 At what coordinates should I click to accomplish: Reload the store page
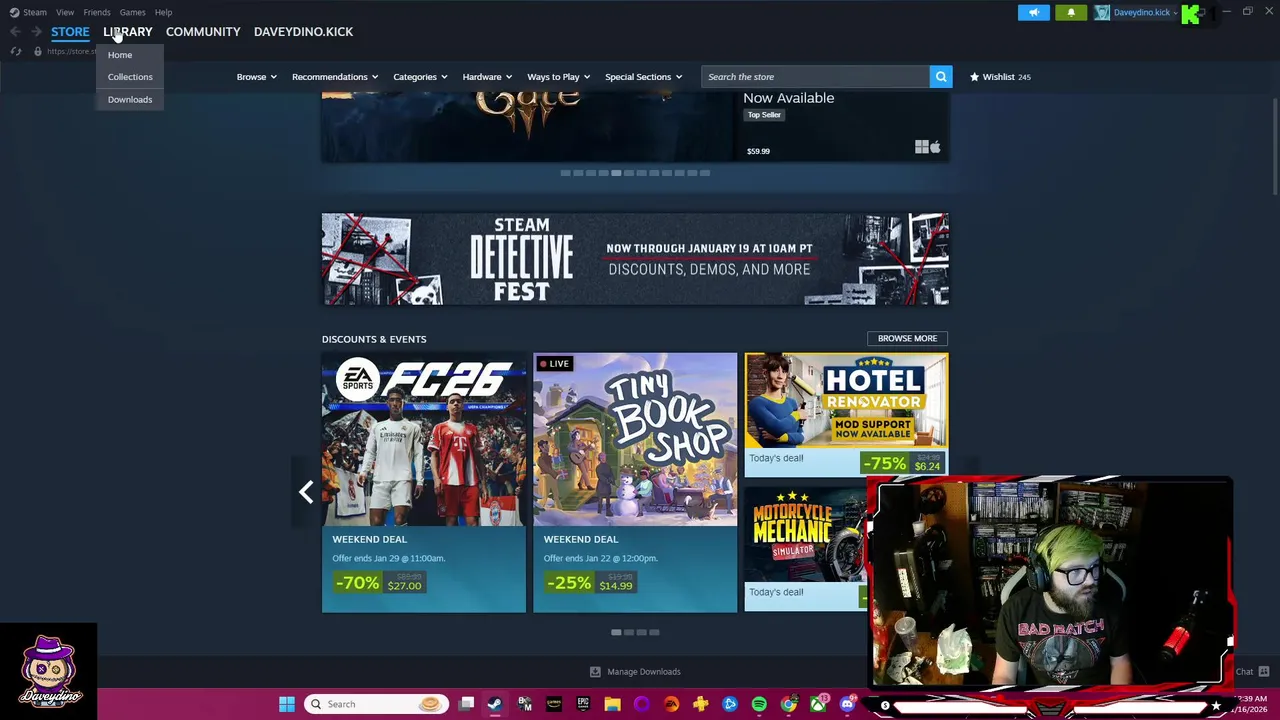16,51
